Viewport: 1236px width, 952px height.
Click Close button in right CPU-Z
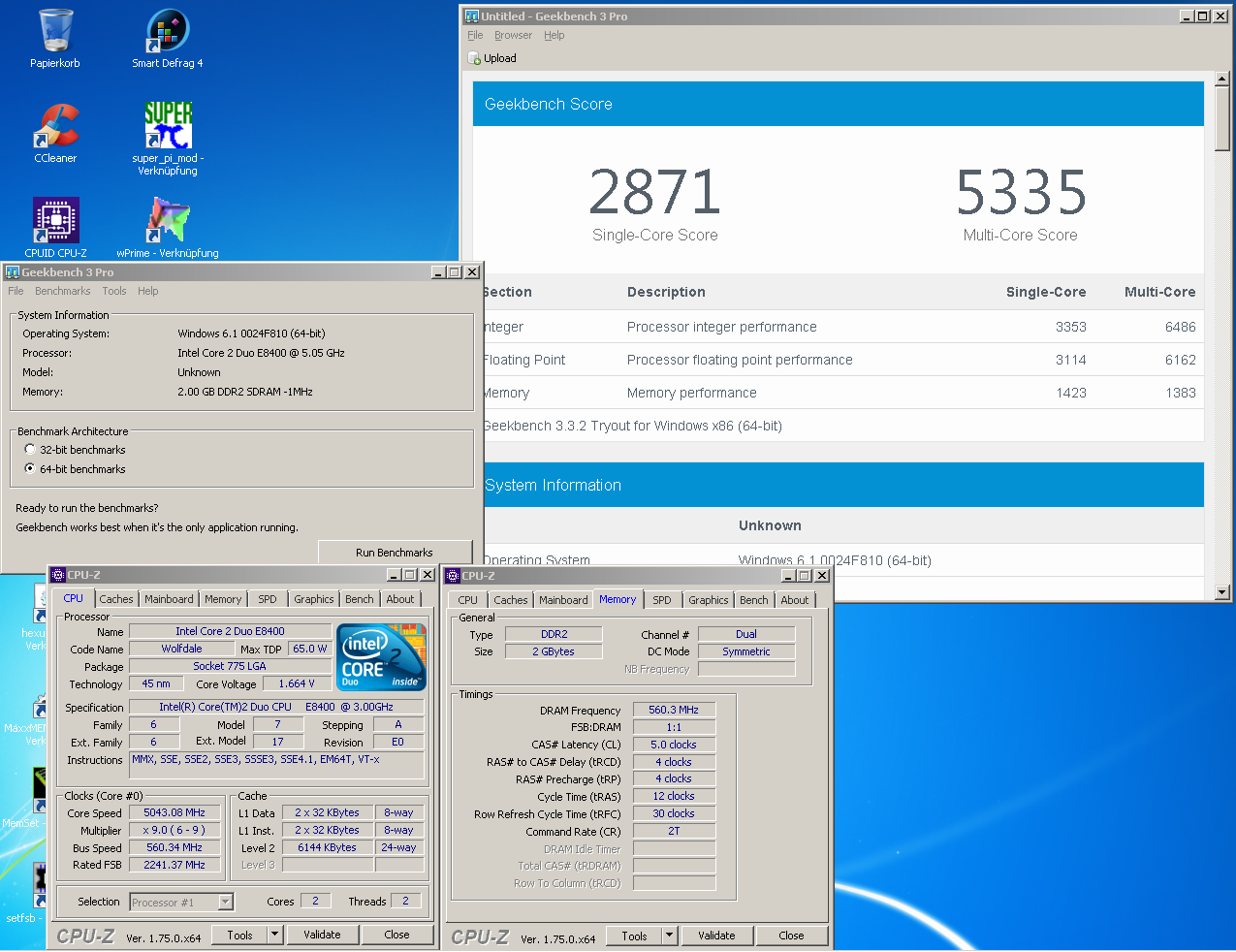791,936
